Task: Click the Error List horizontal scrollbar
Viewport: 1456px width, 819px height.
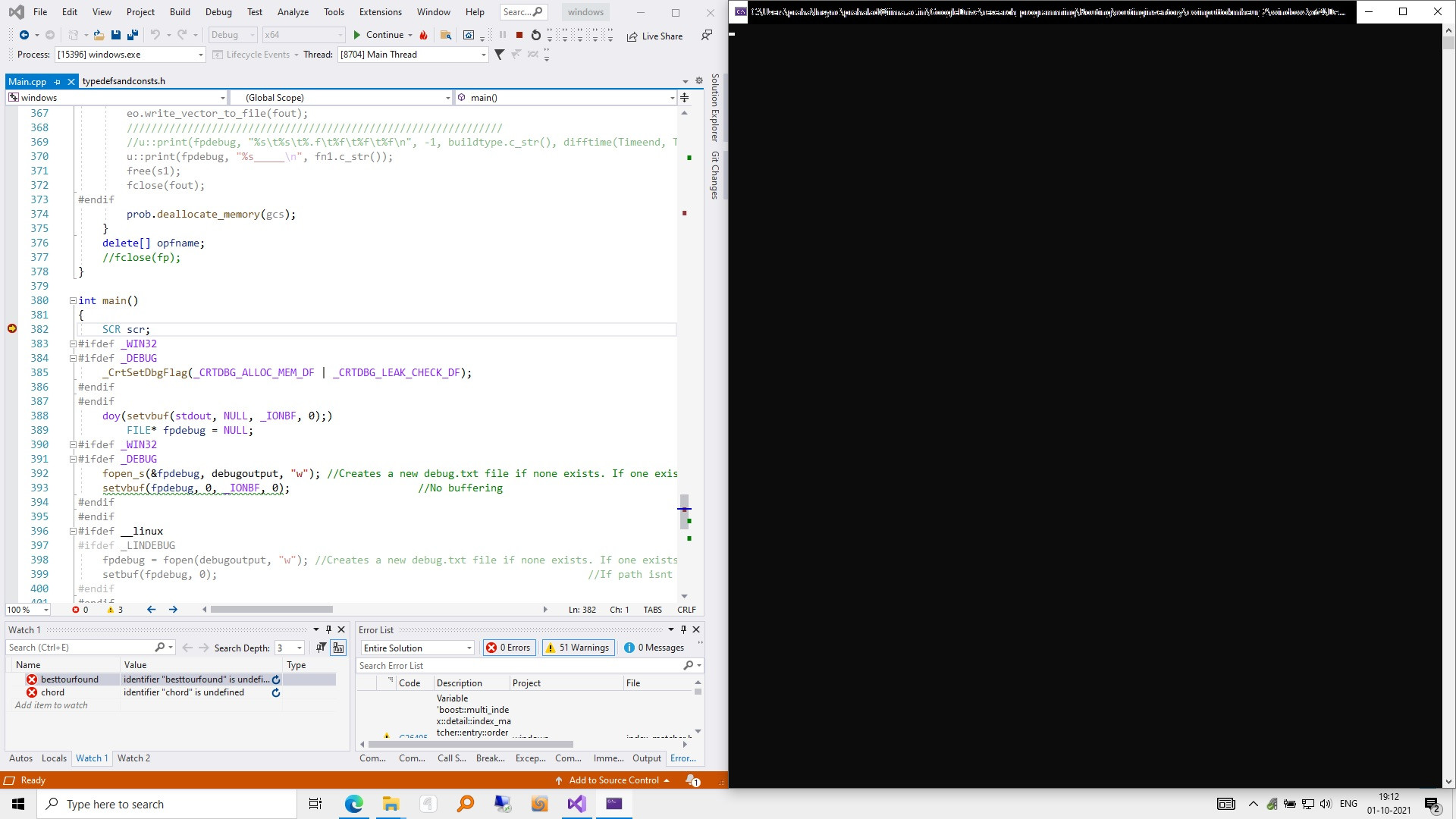Action: (470, 744)
